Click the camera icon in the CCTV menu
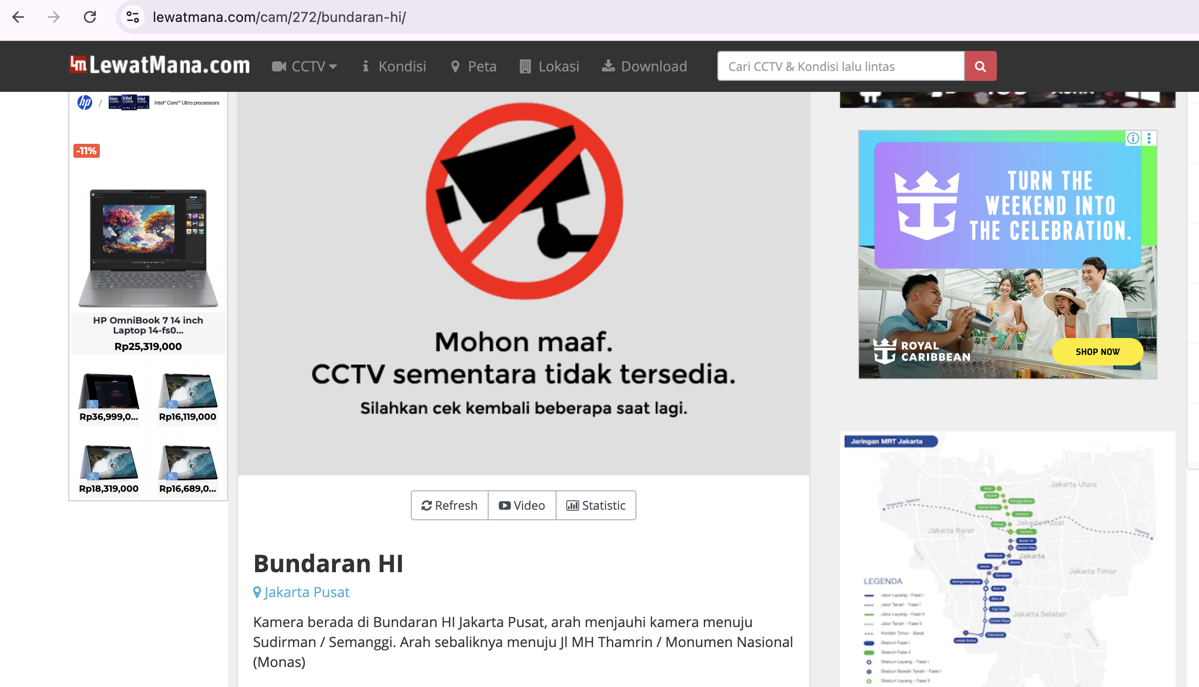 (x=279, y=67)
